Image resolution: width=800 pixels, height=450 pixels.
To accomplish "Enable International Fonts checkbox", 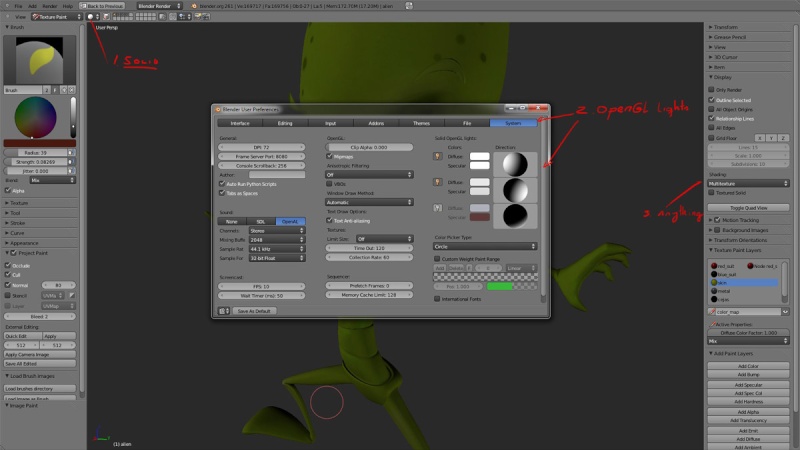I will pos(437,299).
